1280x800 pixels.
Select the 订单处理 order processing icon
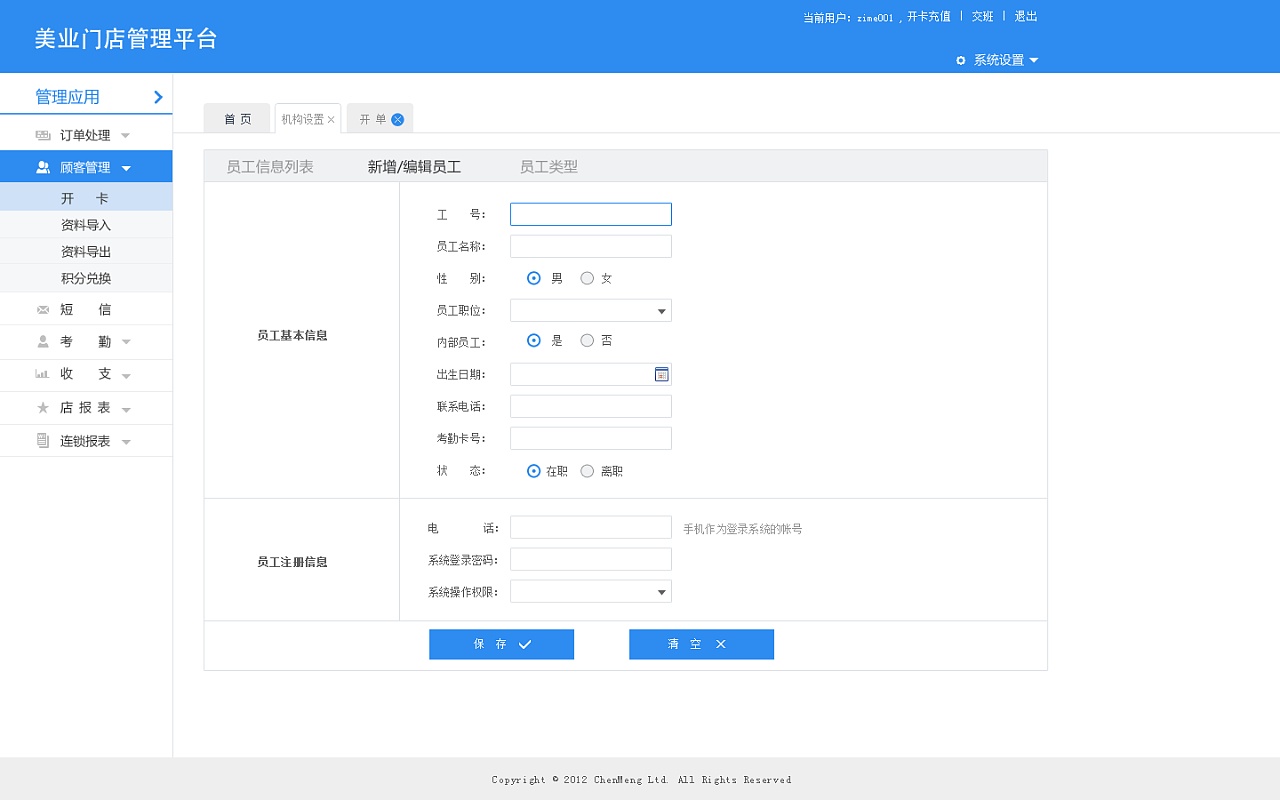41,133
